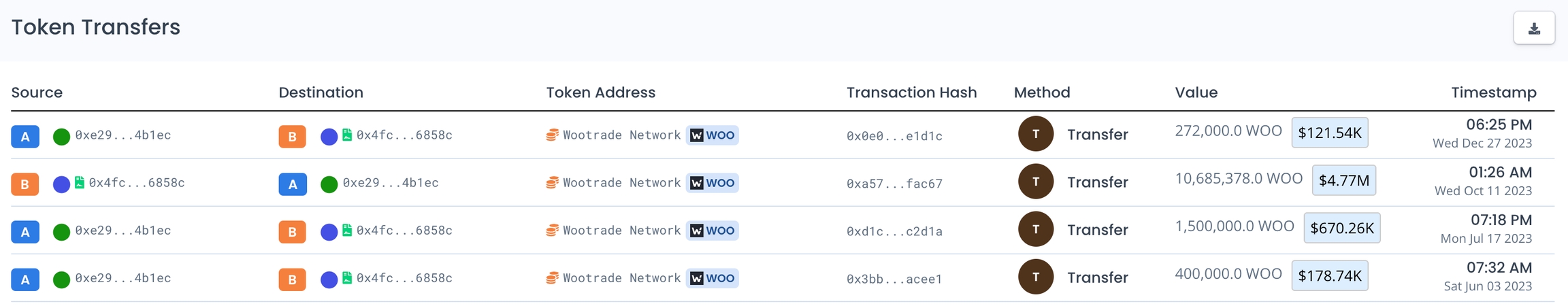Open transaction hash 0x0e0...e1d1c
Viewport: 1568px width, 306px height.
894,136
